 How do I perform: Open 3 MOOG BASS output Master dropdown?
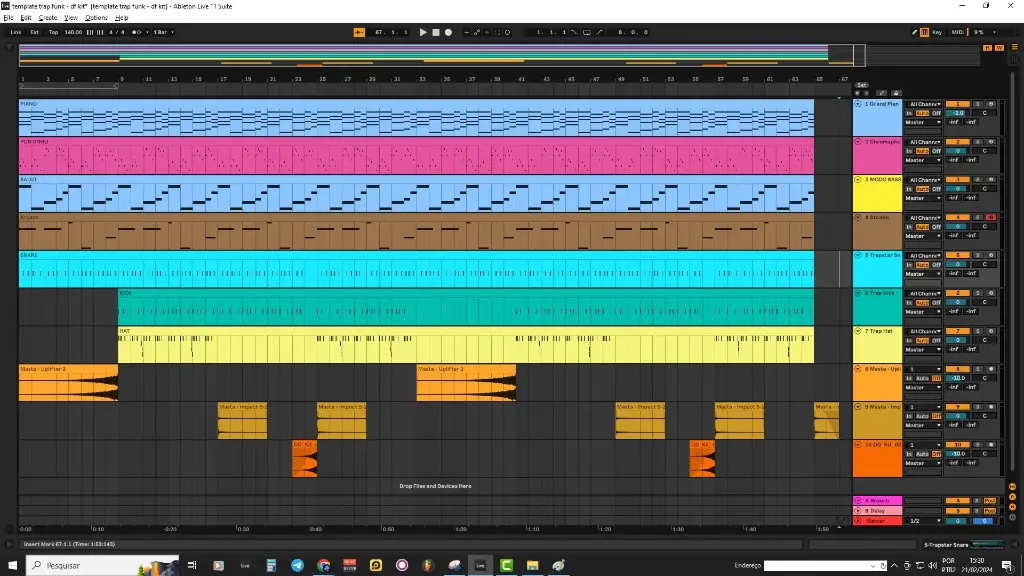(x=923, y=198)
